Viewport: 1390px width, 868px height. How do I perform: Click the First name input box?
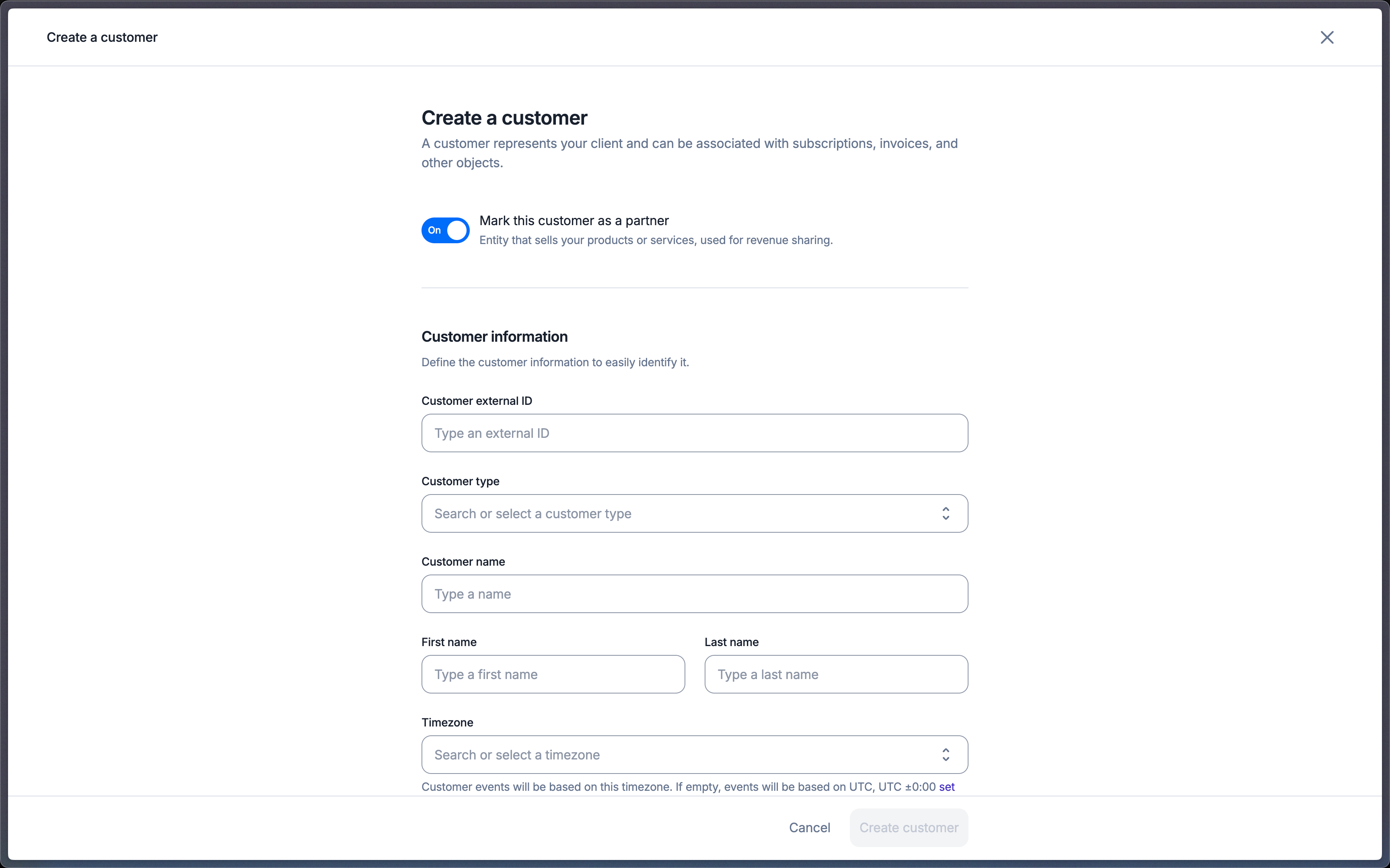coord(553,674)
